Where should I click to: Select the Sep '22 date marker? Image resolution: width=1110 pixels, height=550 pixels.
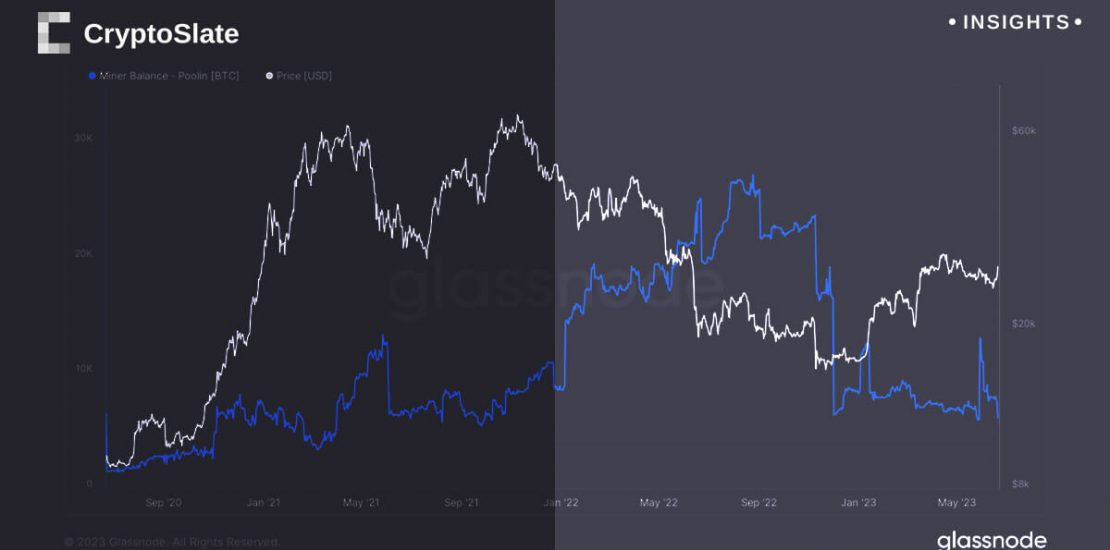tap(759, 503)
